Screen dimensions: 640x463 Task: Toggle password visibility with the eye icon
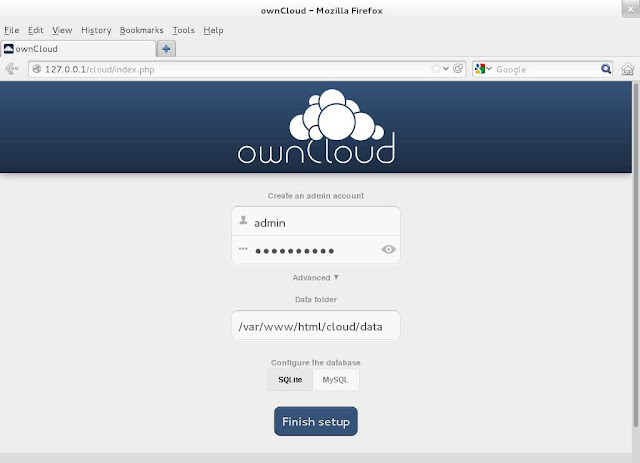click(x=388, y=249)
